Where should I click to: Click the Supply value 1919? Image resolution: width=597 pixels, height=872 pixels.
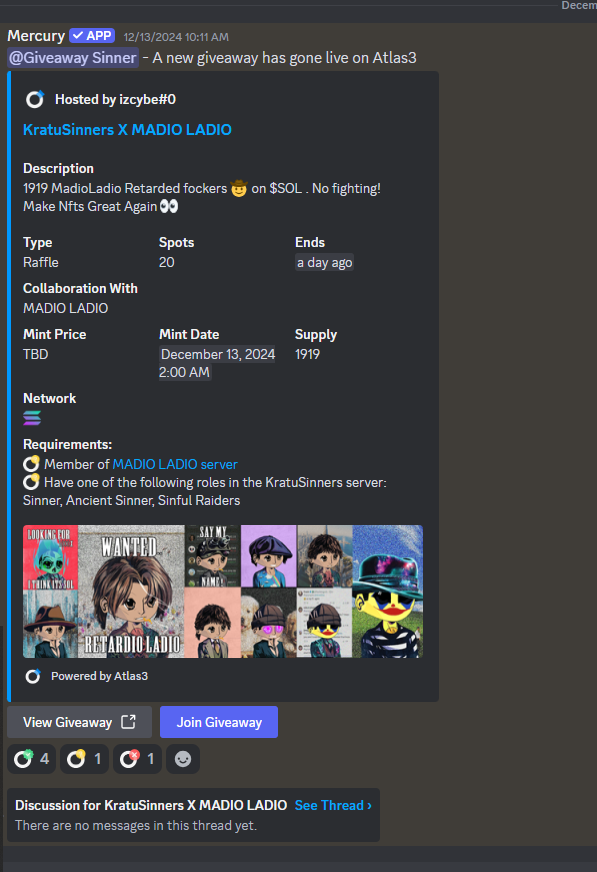(307, 354)
